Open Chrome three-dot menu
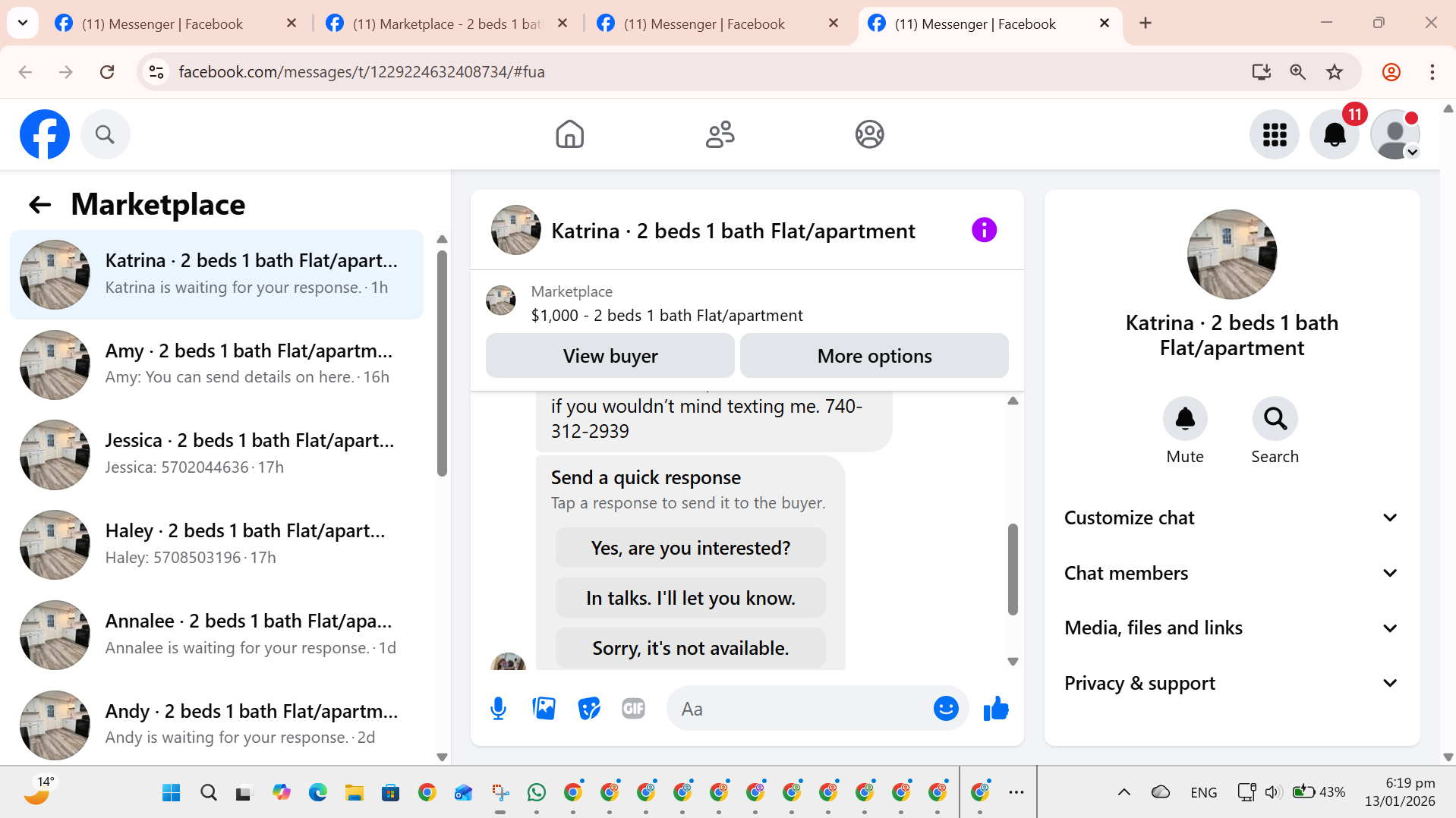The height and width of the screenshot is (818, 1456). point(1432,72)
